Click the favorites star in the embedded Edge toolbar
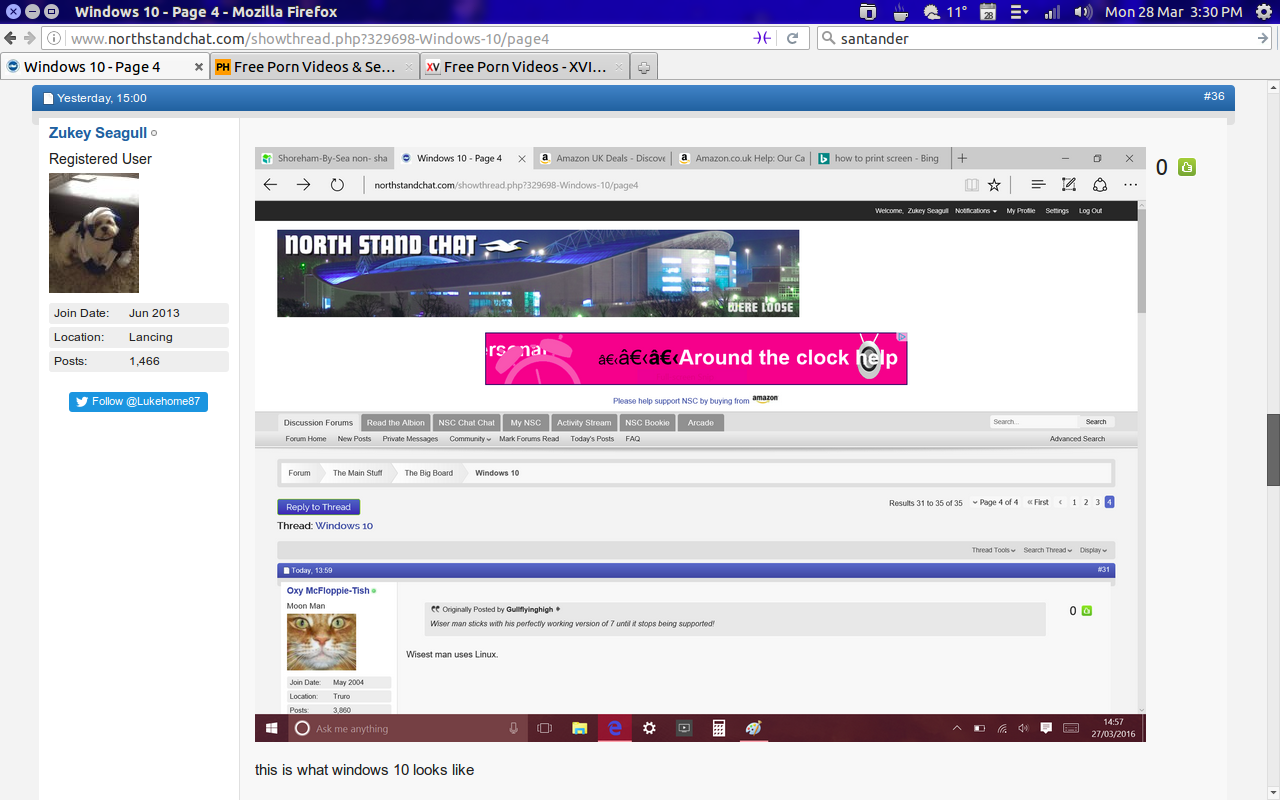 (994, 185)
